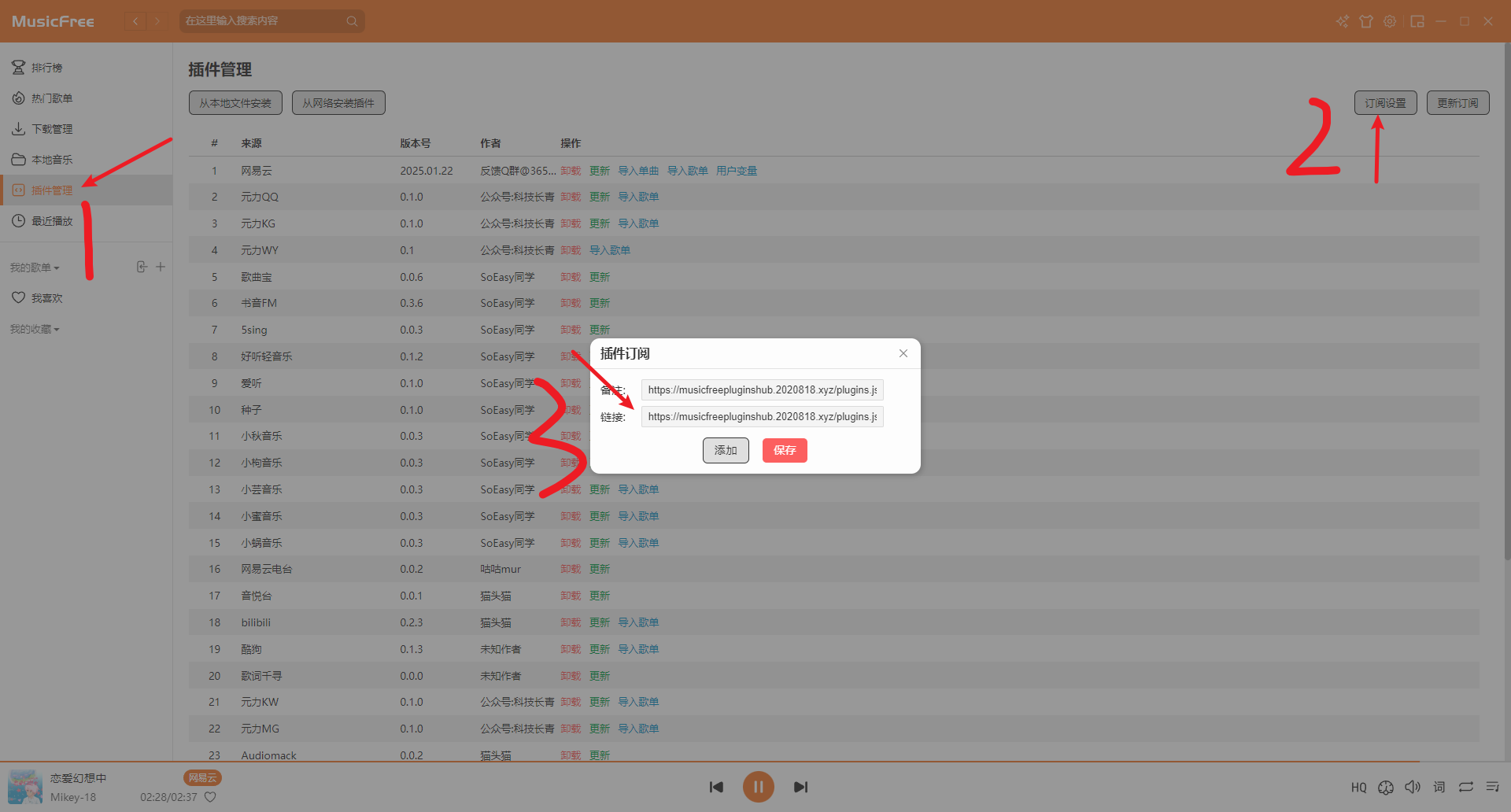Click the playback progress bar above player
This screenshot has width=1511, height=812.
pos(755,762)
